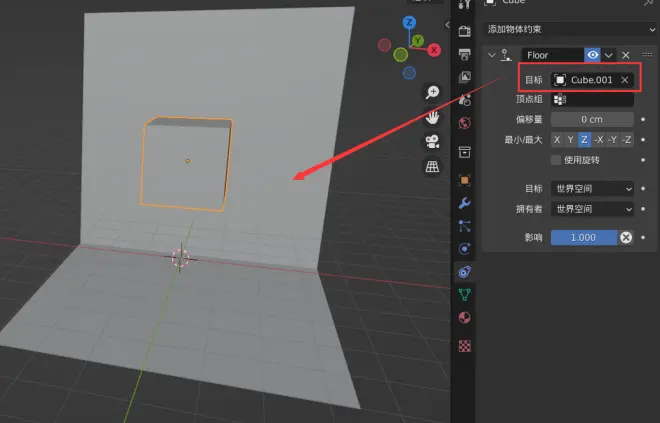The height and width of the screenshot is (423, 660).
Task: Open the Object properties tab
Action: pos(464,180)
